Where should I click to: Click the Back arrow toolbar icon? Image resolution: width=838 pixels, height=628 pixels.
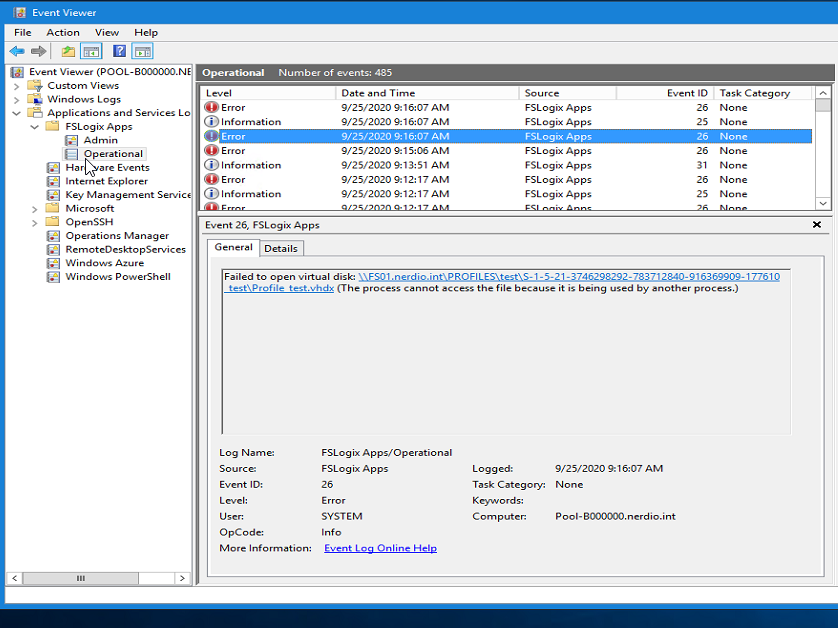coord(17,51)
